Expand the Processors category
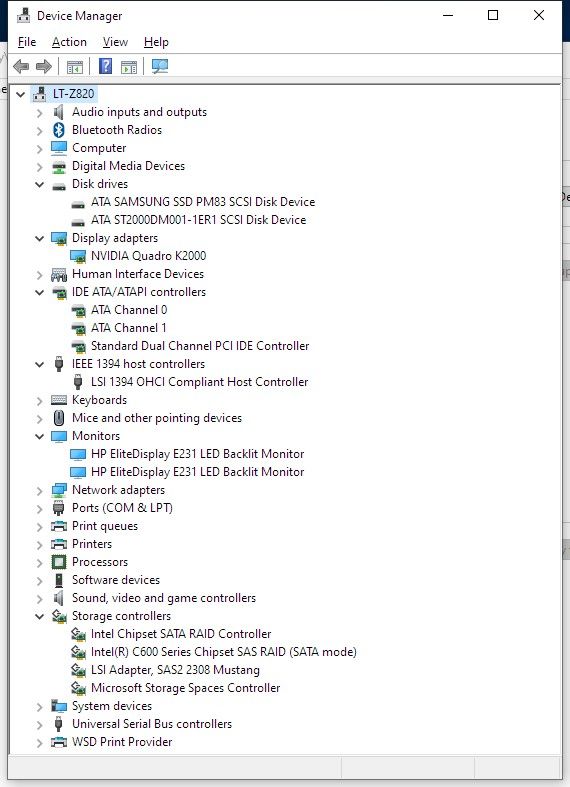The image size is (570, 787). [x=40, y=563]
